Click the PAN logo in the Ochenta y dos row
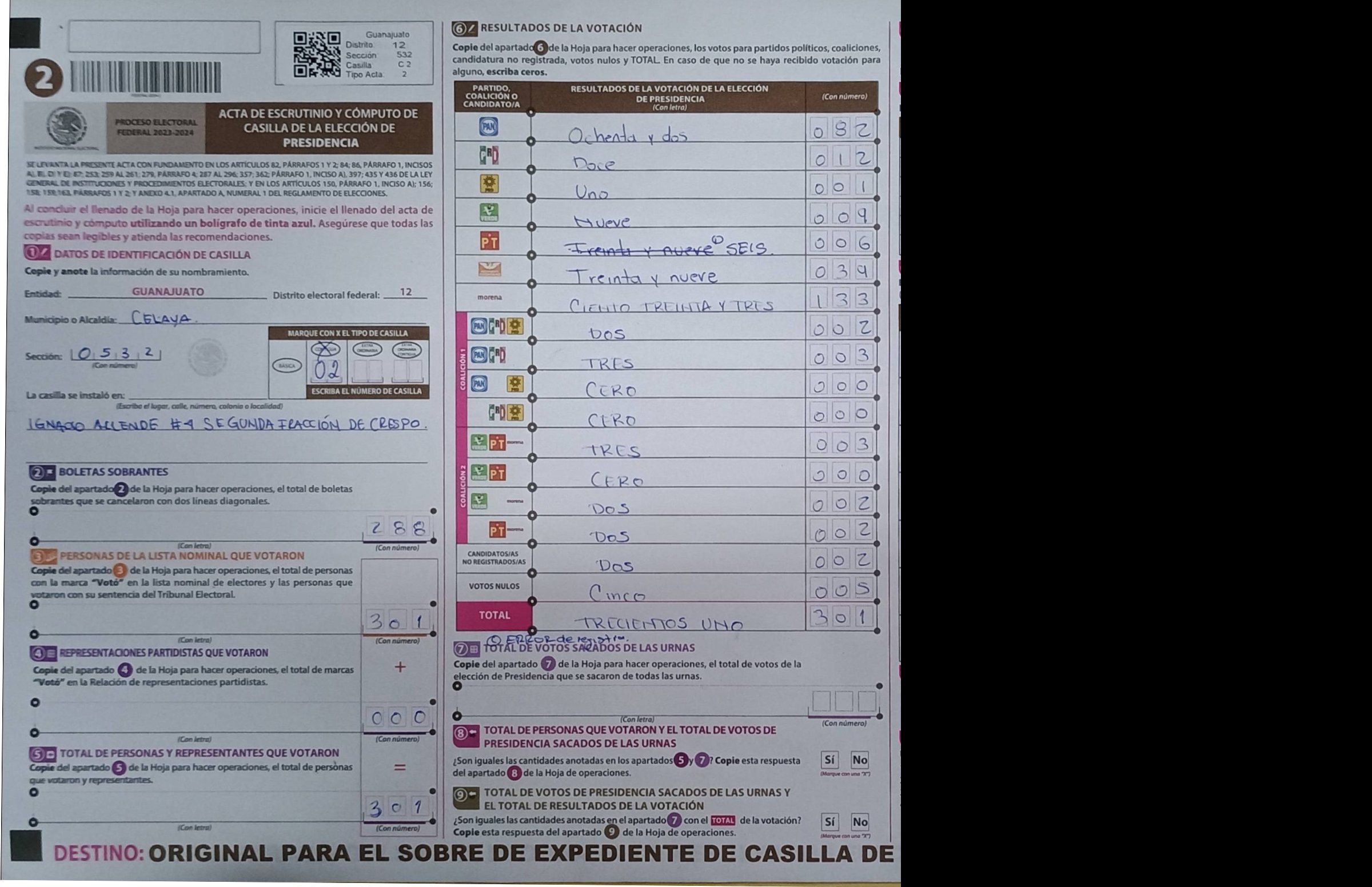1372x887 pixels. click(489, 127)
